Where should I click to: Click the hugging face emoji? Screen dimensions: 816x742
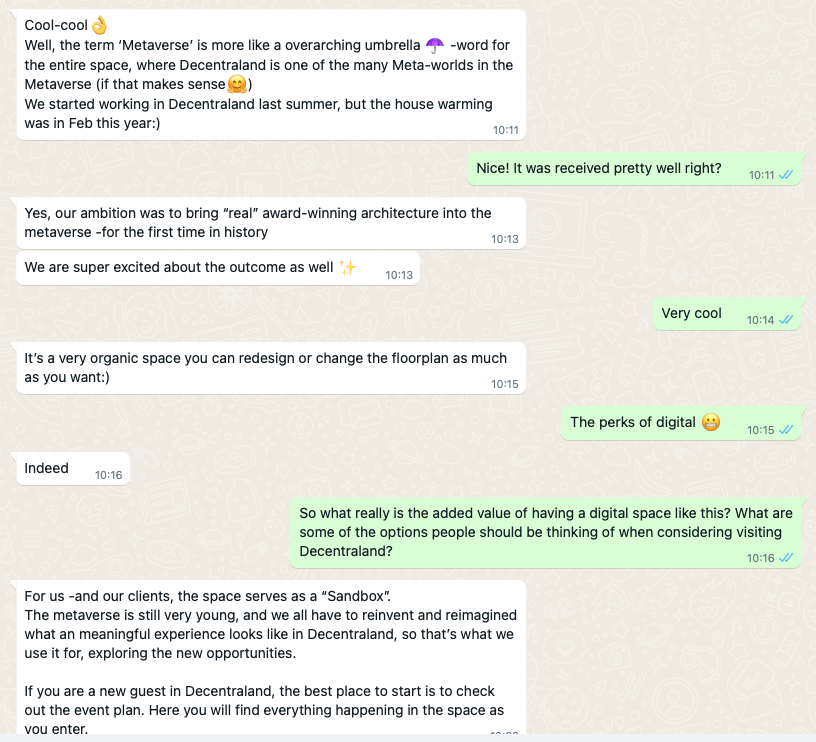click(238, 85)
